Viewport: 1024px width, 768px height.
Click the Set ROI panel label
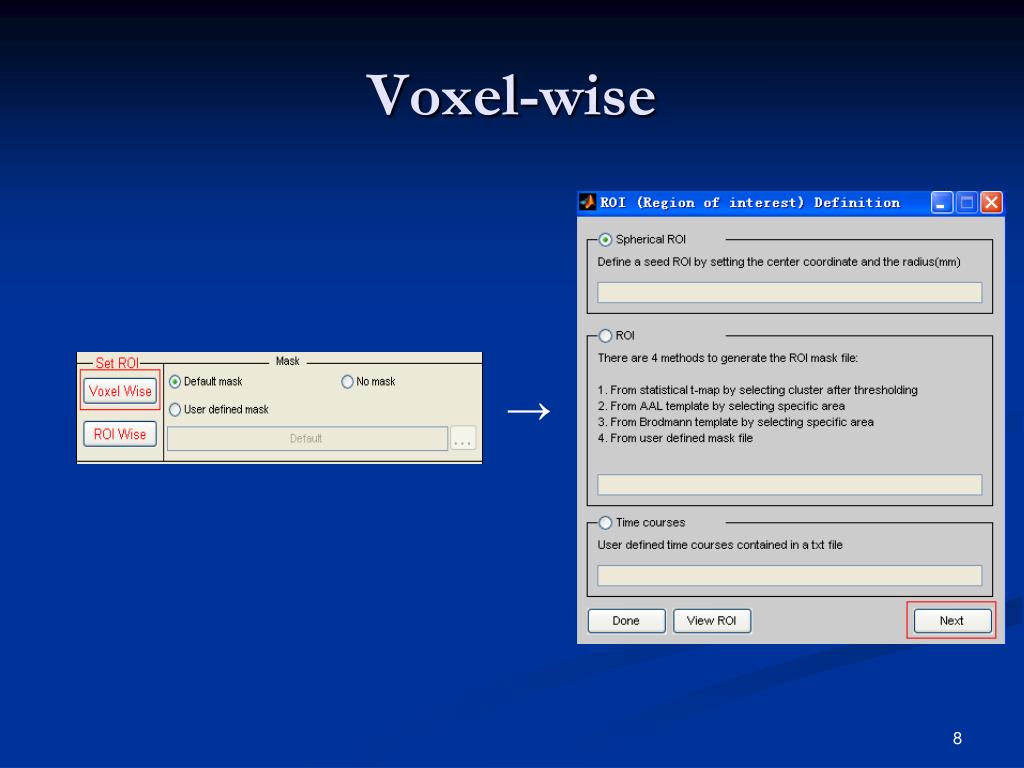tap(117, 363)
